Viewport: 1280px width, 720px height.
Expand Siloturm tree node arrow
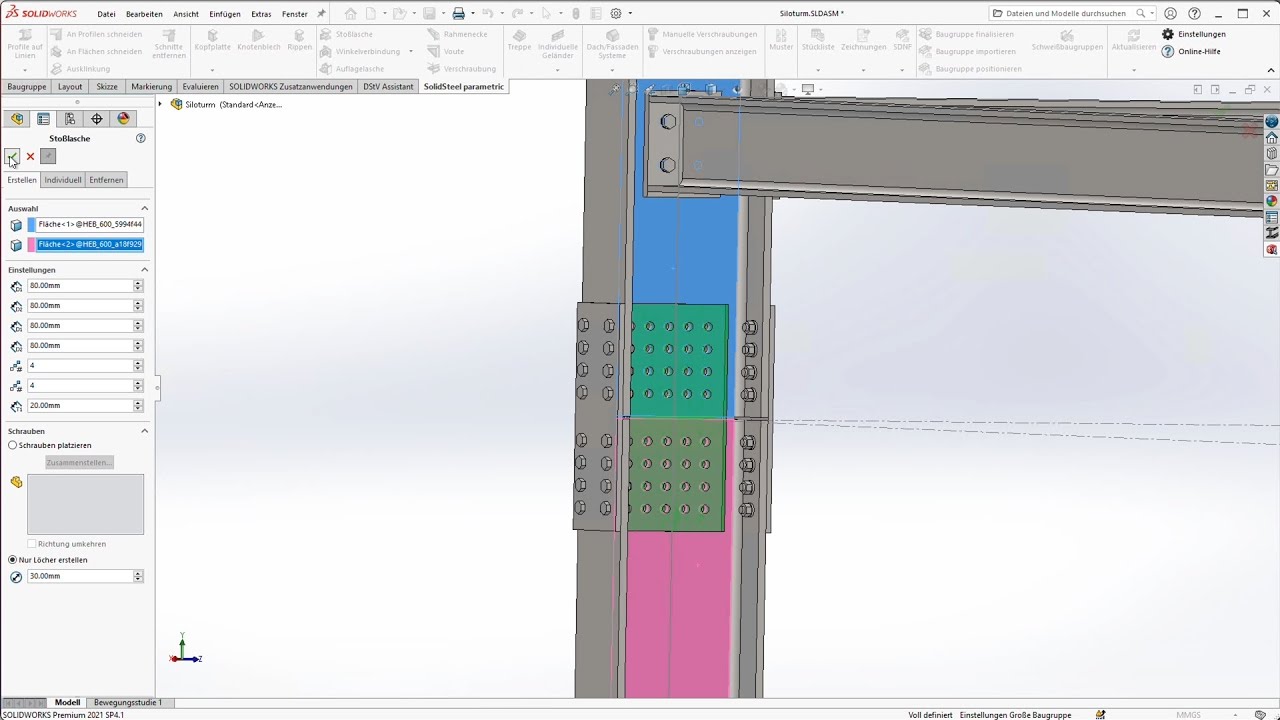(x=160, y=104)
